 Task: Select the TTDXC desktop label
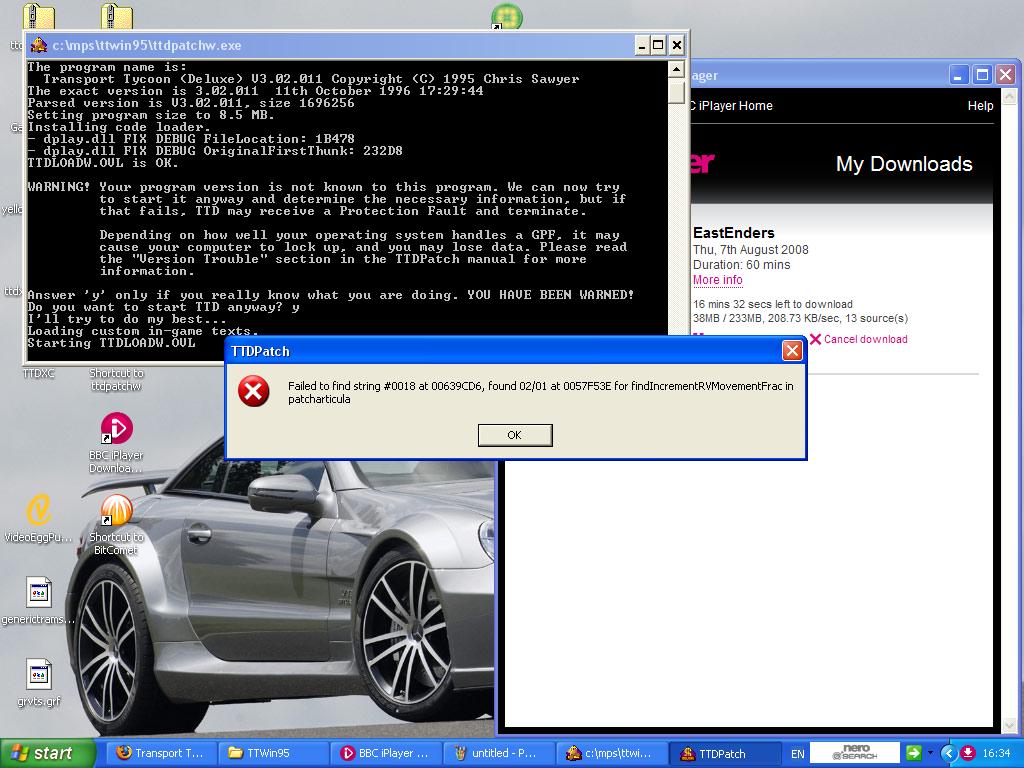click(39, 373)
